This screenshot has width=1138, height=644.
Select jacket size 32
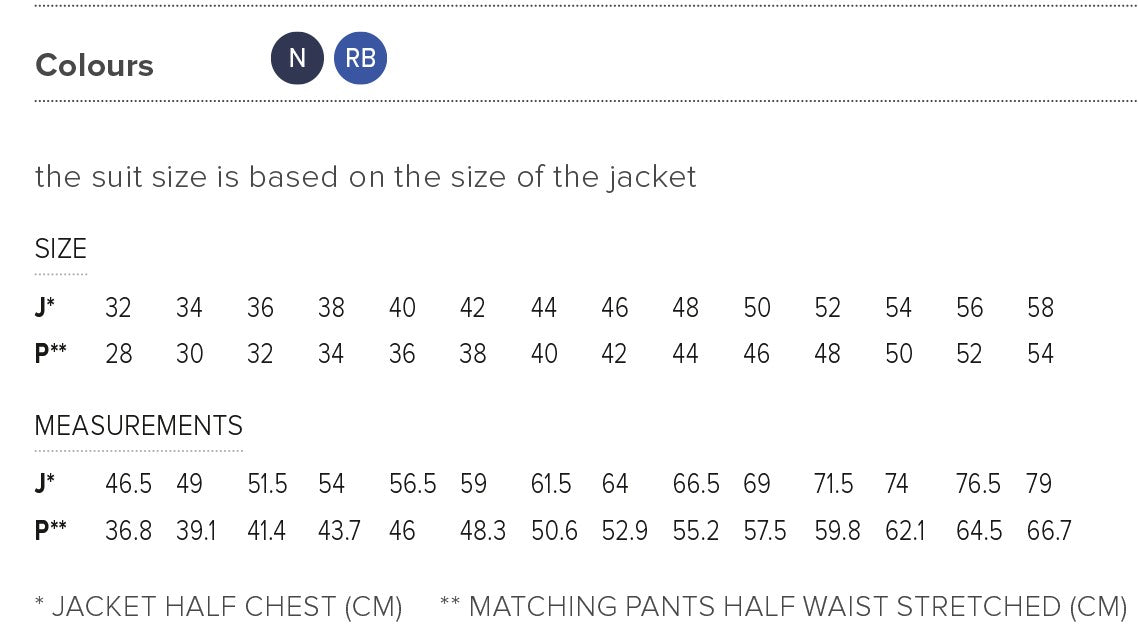[x=118, y=308]
